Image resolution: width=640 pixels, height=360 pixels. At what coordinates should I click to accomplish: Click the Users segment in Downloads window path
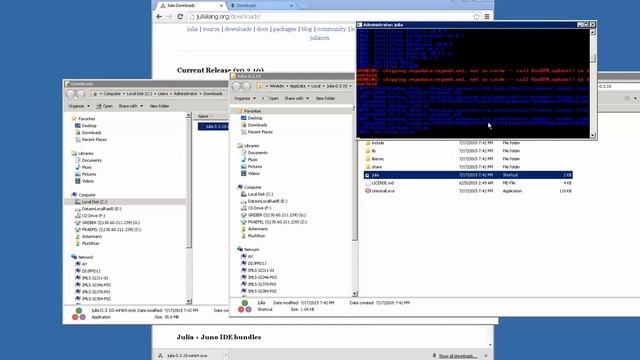162,93
